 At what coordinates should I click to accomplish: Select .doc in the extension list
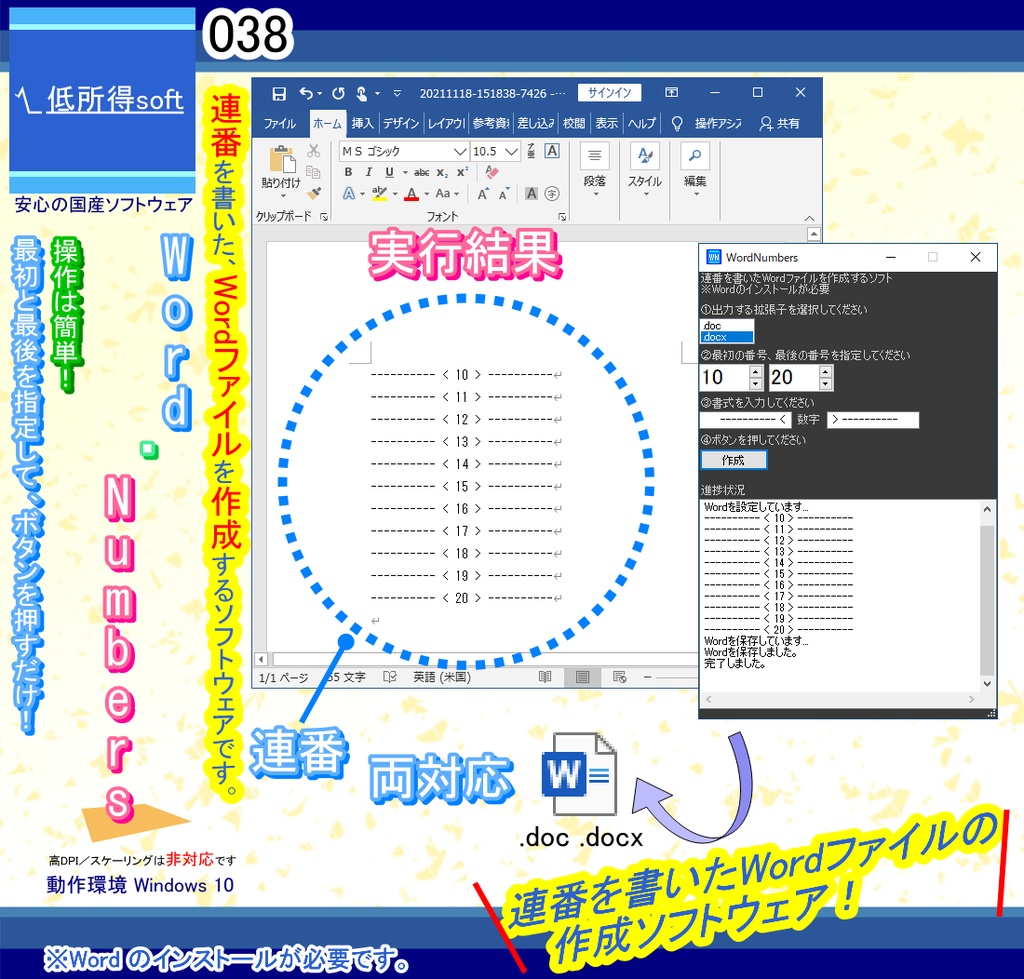point(712,325)
